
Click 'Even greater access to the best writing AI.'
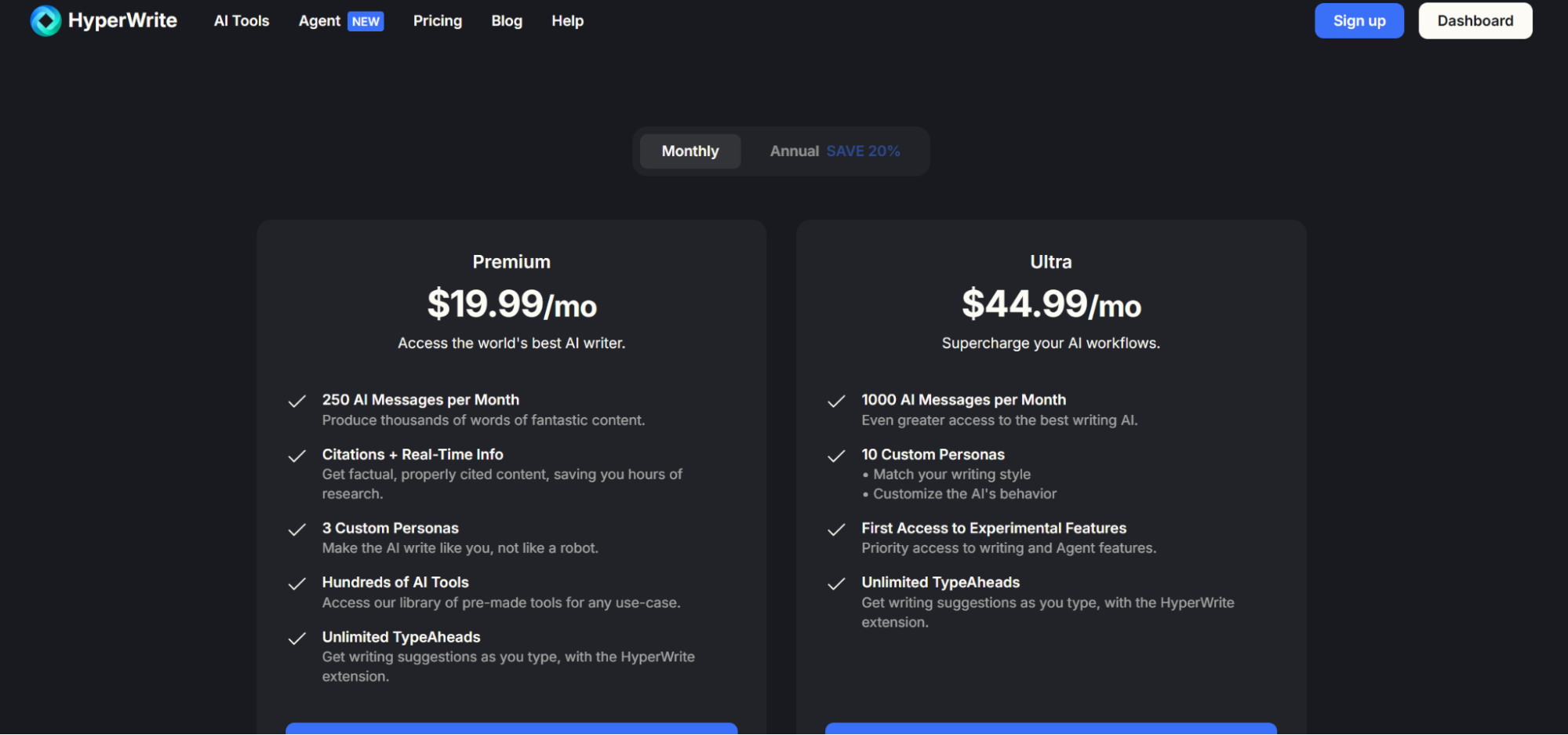point(999,420)
